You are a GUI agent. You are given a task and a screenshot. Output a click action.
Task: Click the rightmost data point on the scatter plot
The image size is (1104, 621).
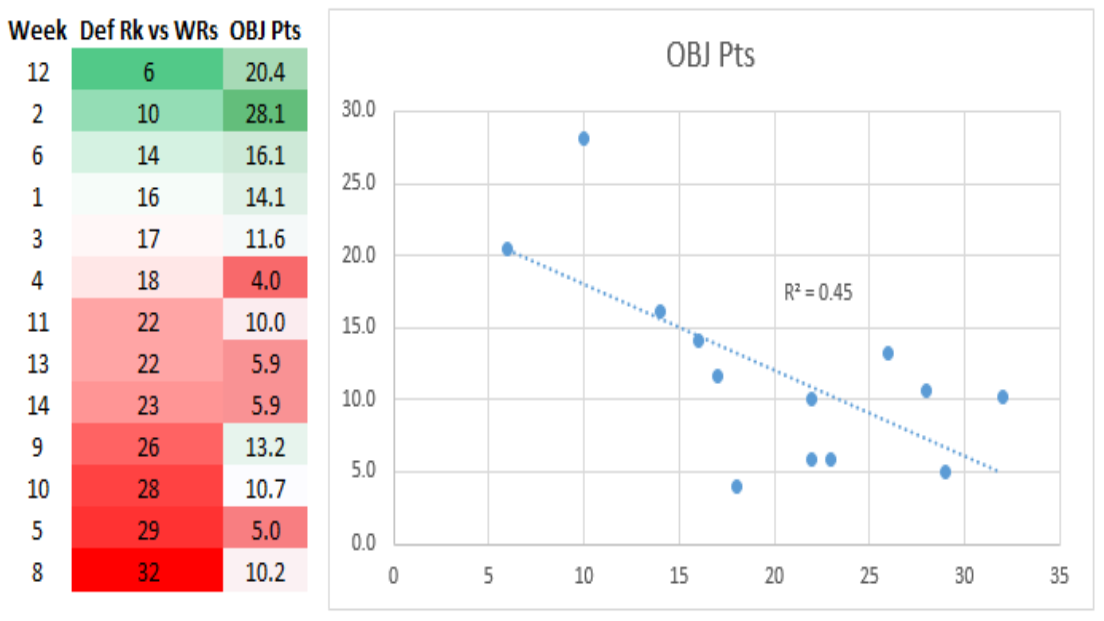pos(1002,397)
